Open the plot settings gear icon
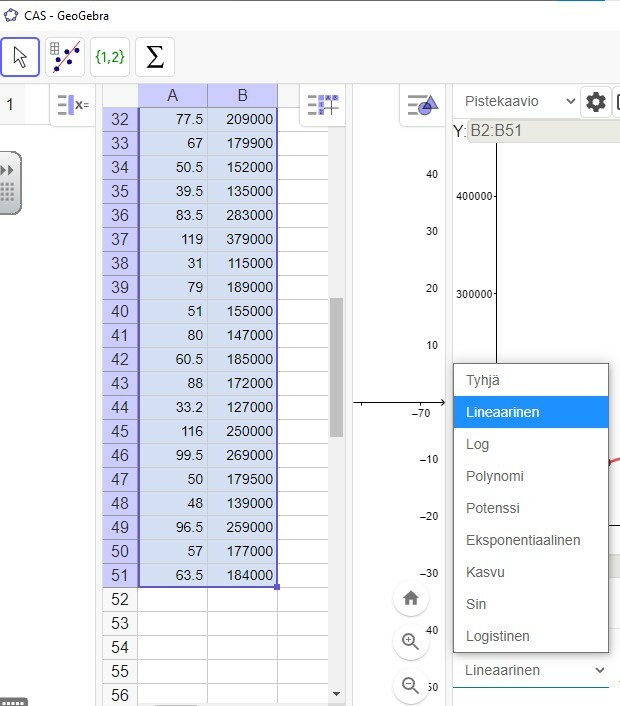The height and width of the screenshot is (706, 620). tap(596, 102)
